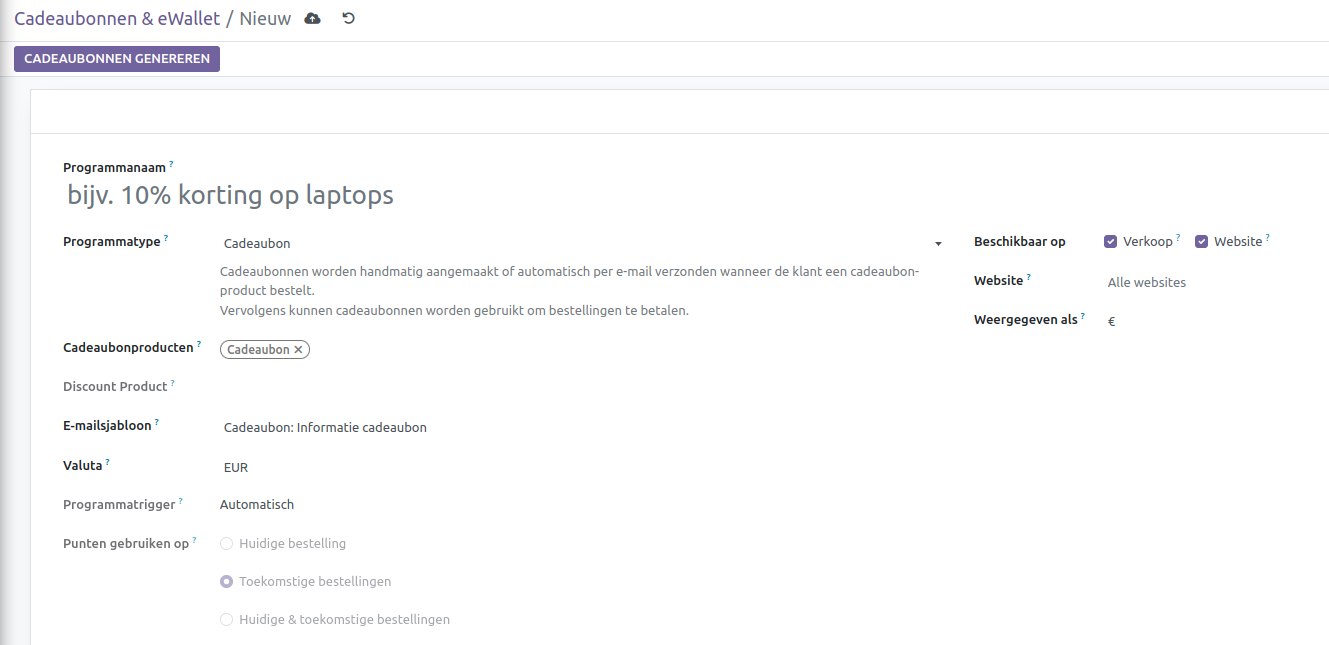Toggle the Website checkbox
1329x645 pixels.
1201,242
